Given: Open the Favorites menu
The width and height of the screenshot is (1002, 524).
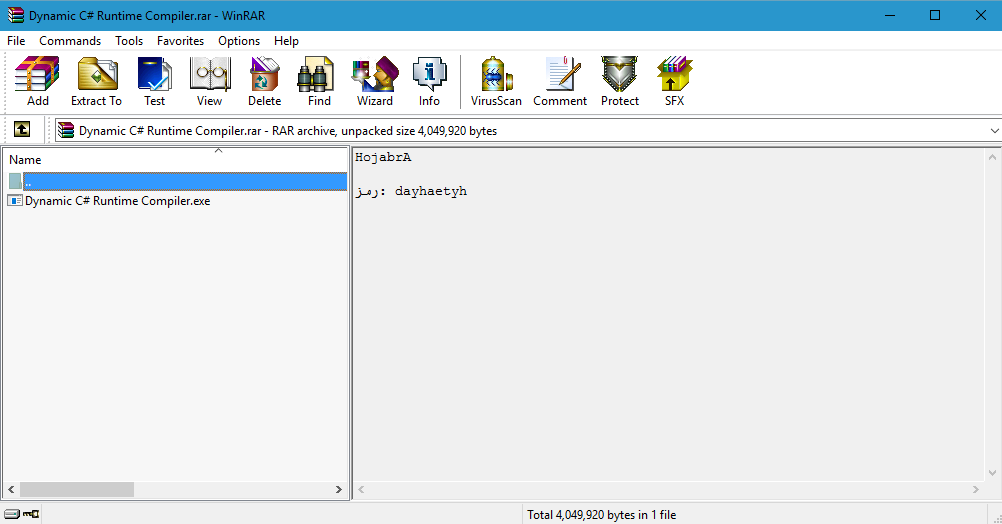Looking at the screenshot, I should click(180, 41).
